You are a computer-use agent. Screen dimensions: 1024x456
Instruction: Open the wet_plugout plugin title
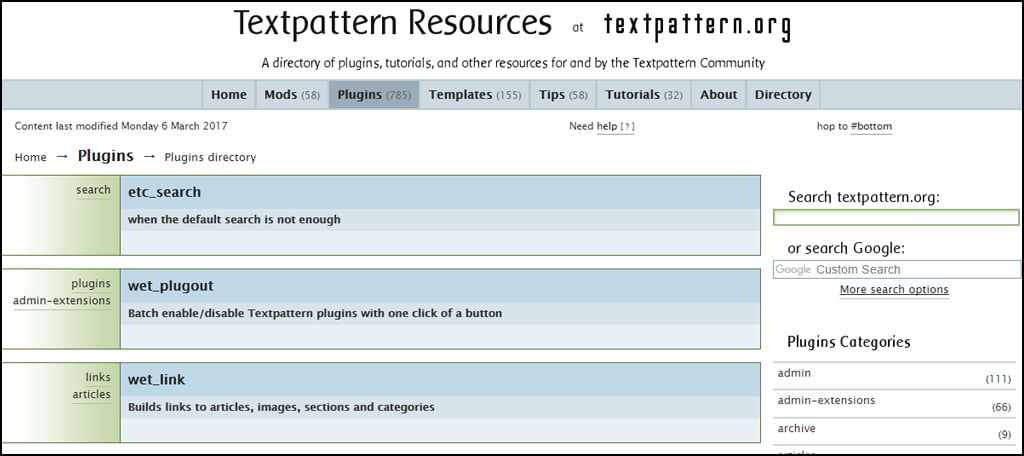coord(170,286)
